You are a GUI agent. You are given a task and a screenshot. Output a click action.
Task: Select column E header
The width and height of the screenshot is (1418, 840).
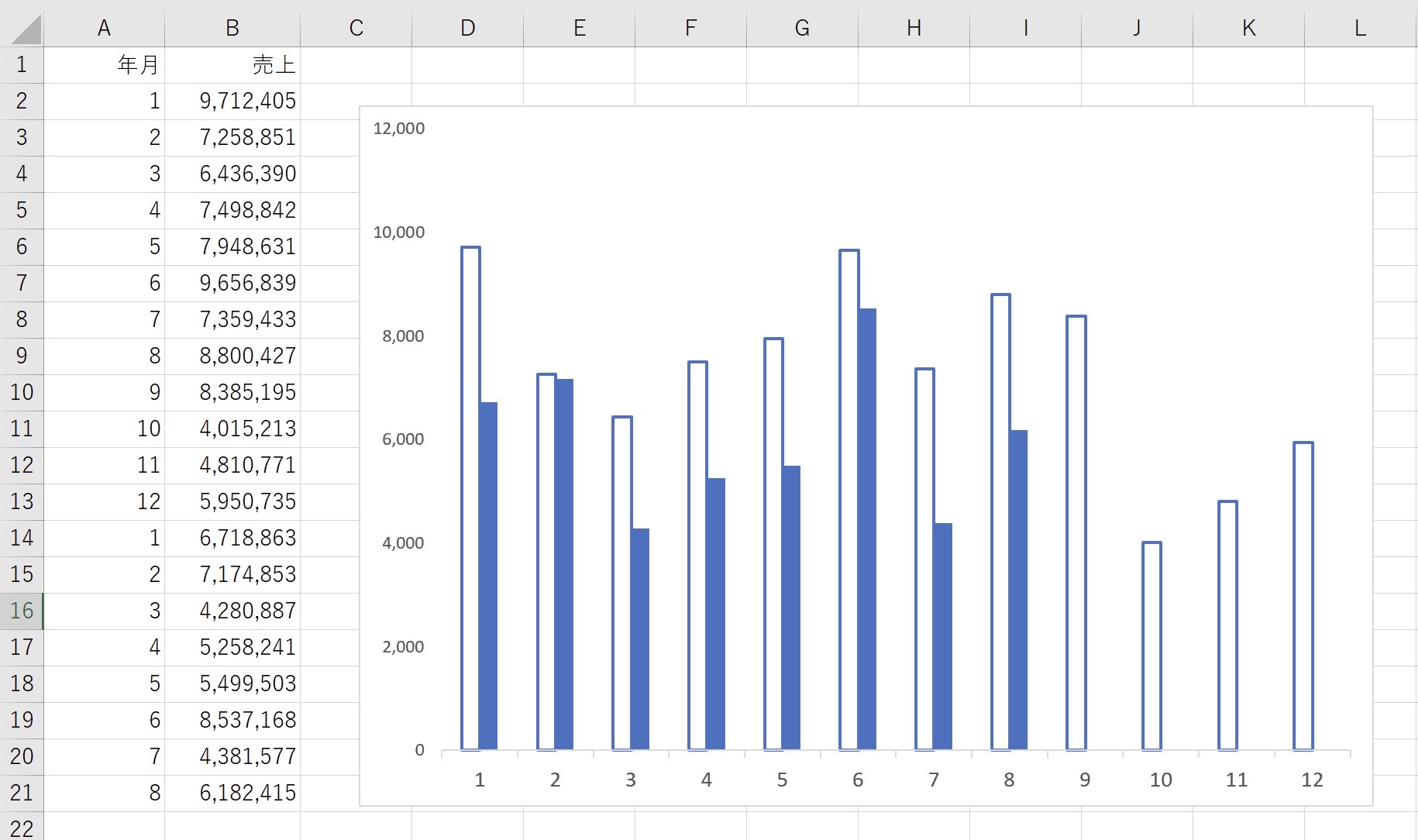(x=580, y=28)
